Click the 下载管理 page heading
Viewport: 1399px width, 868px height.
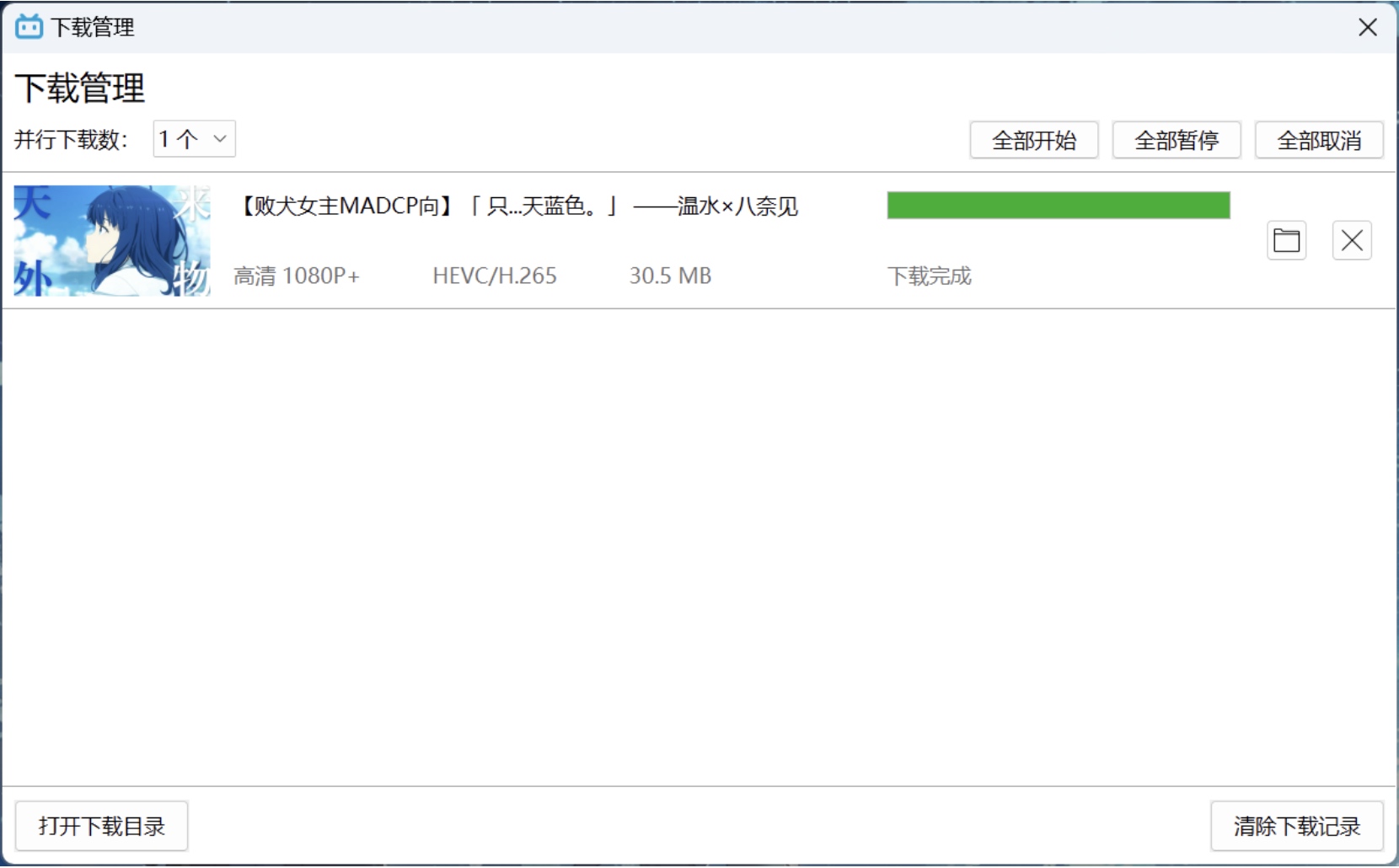pos(80,88)
